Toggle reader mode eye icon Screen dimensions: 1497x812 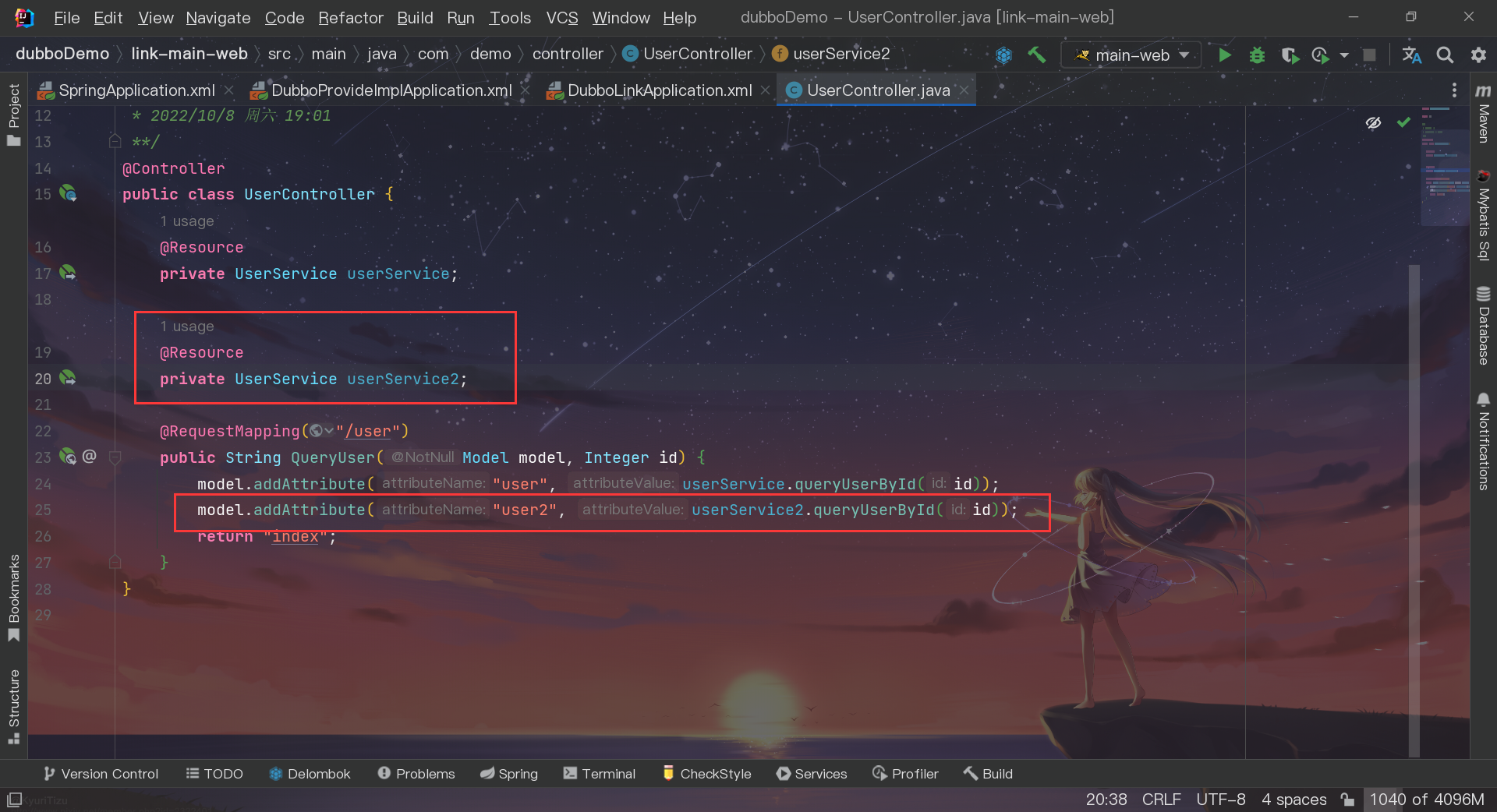click(1373, 122)
